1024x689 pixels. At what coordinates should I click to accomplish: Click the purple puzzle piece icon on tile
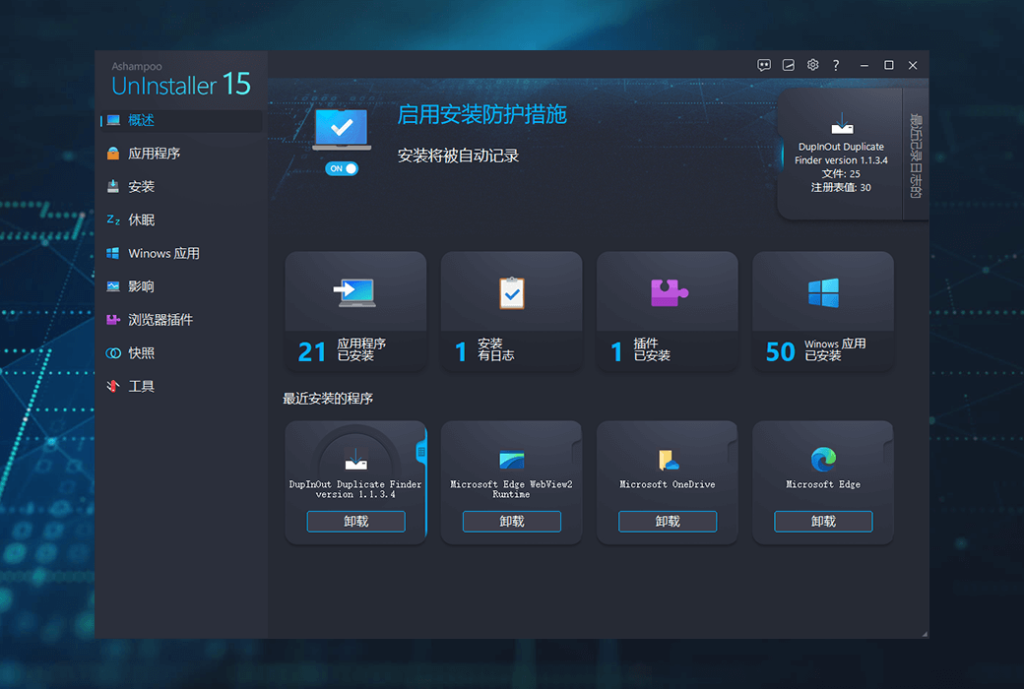[669, 292]
